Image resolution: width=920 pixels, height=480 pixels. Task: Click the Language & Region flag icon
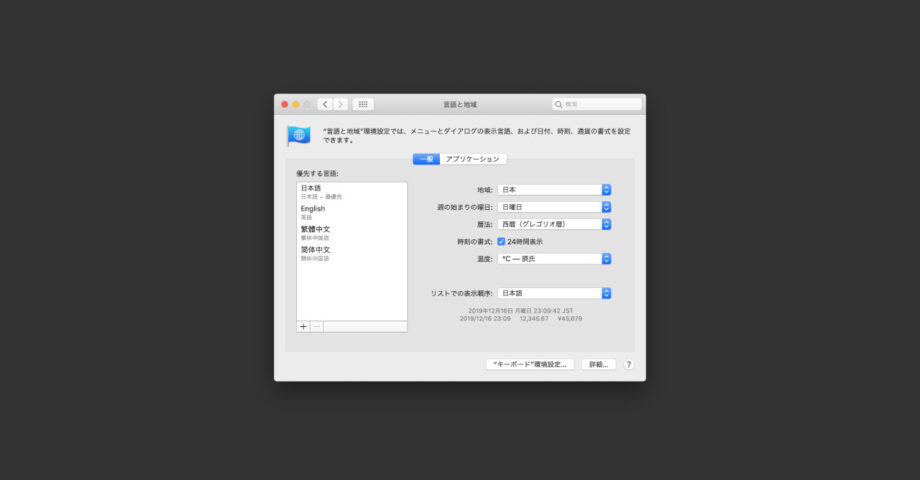click(298, 136)
